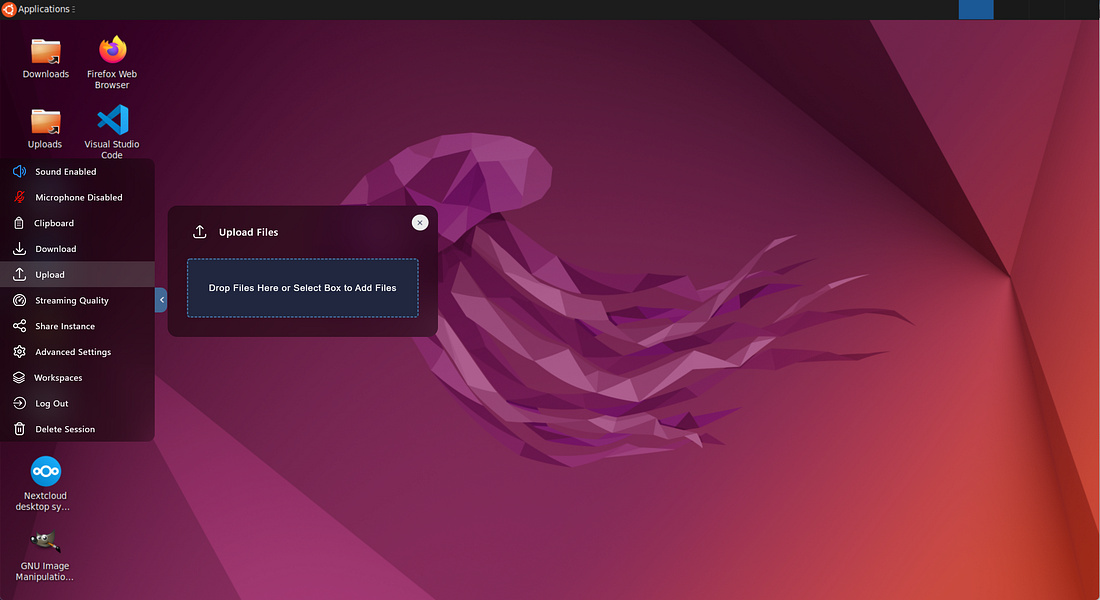The image size is (1100, 600).
Task: Click the blue workspace switcher box
Action: [976, 10]
